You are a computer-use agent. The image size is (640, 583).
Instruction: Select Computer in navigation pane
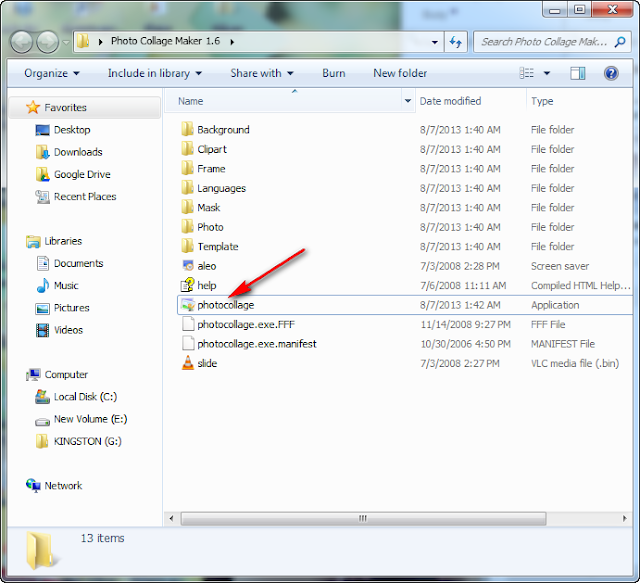[57, 374]
